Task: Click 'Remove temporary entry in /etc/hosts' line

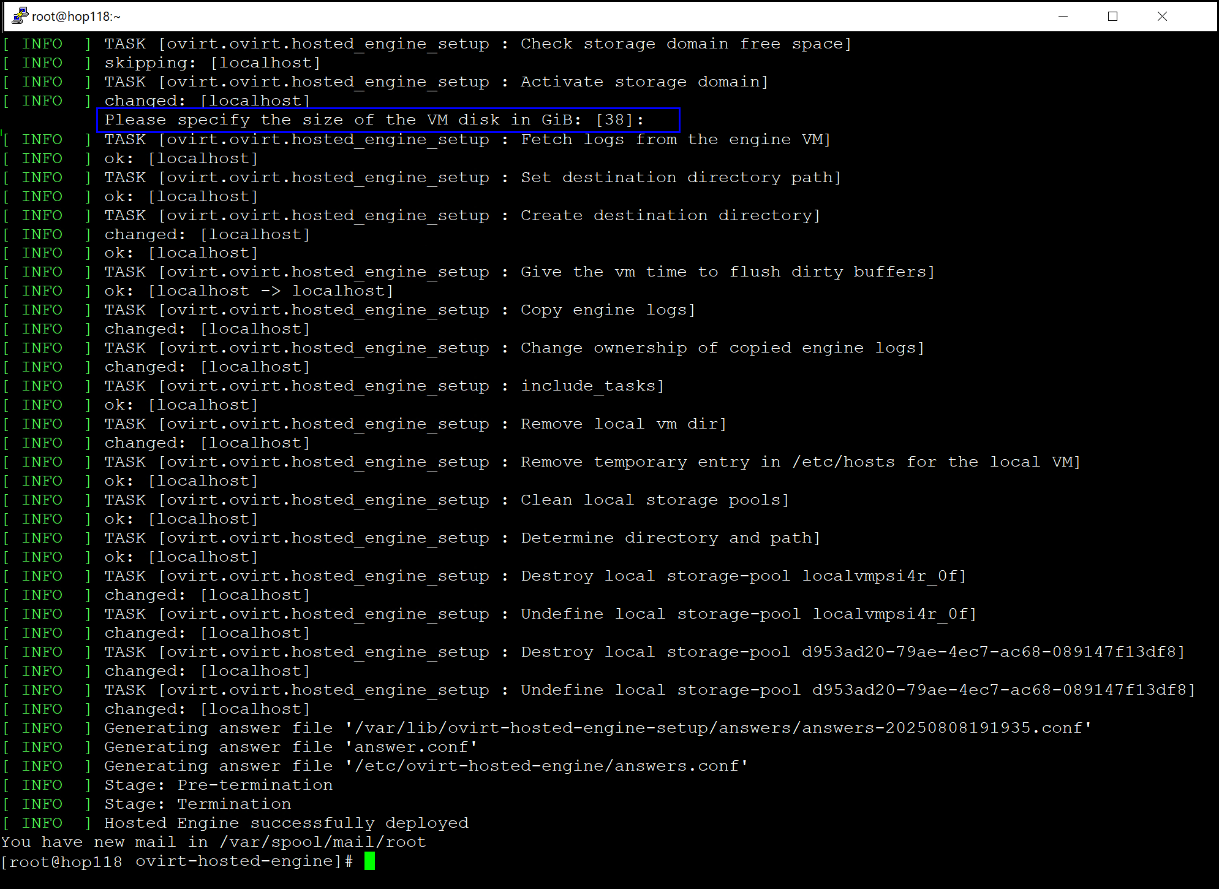Action: [542, 462]
